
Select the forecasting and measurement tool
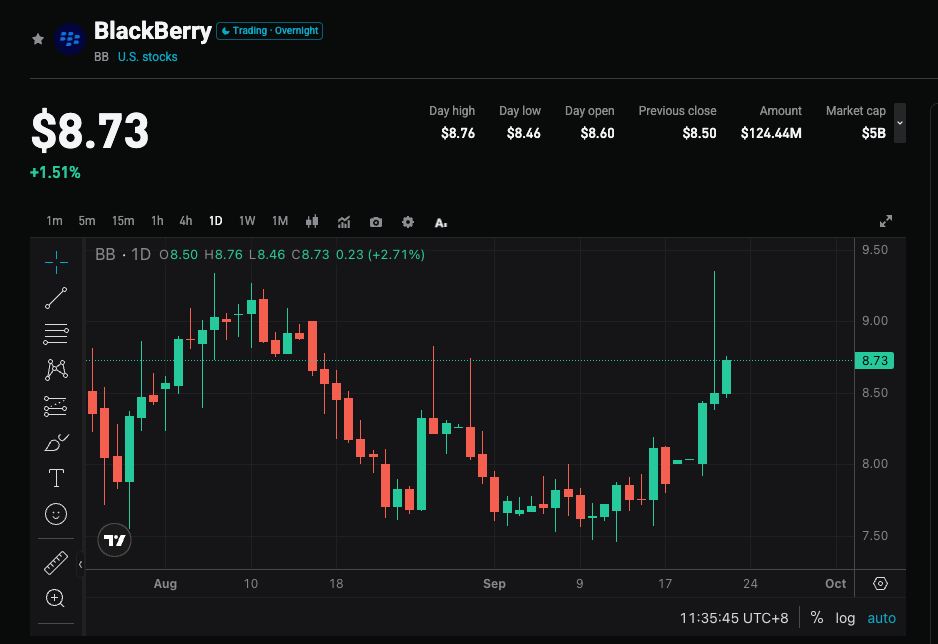[x=56, y=407]
